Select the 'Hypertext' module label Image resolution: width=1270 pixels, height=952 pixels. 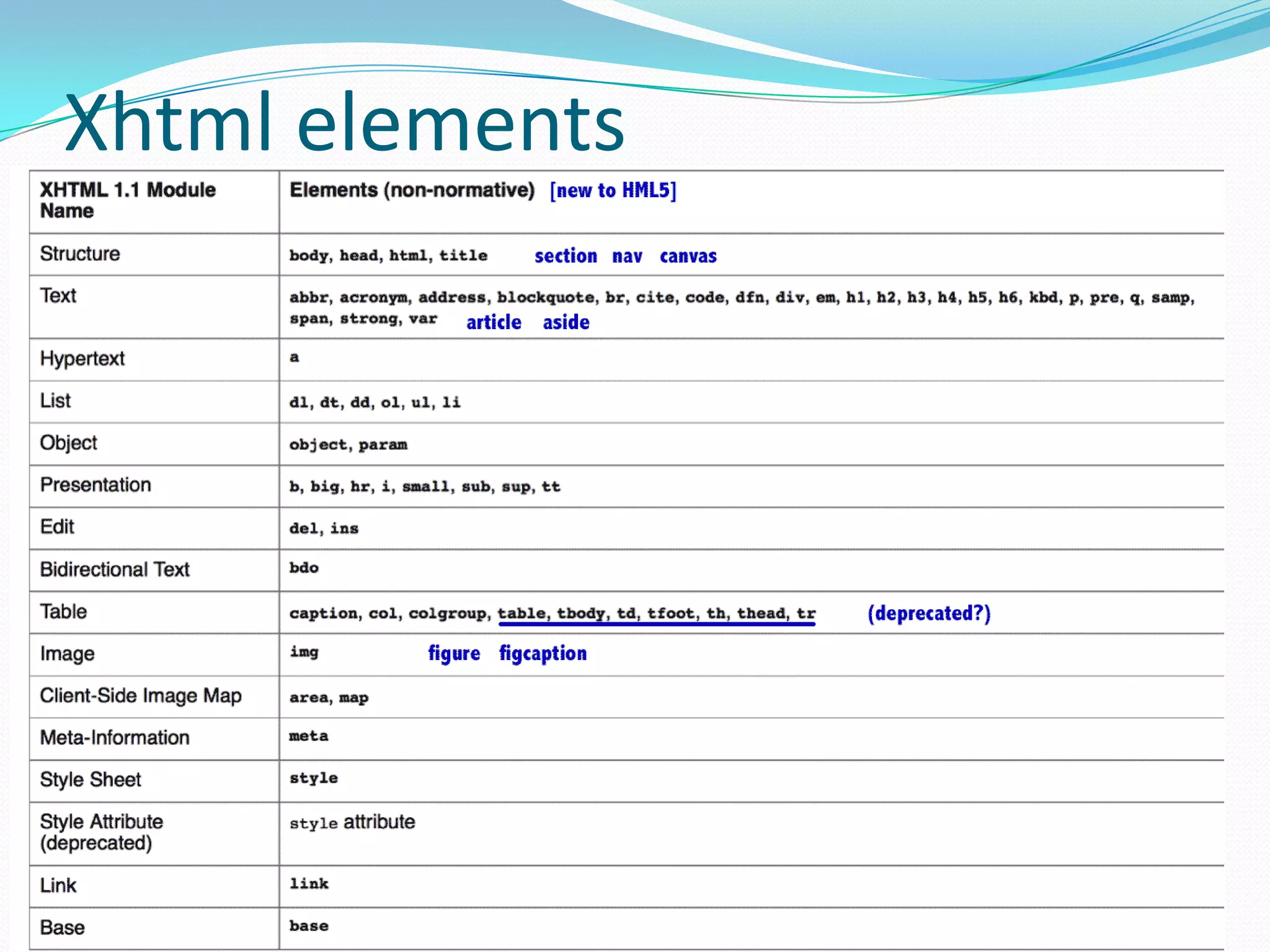pos(82,359)
